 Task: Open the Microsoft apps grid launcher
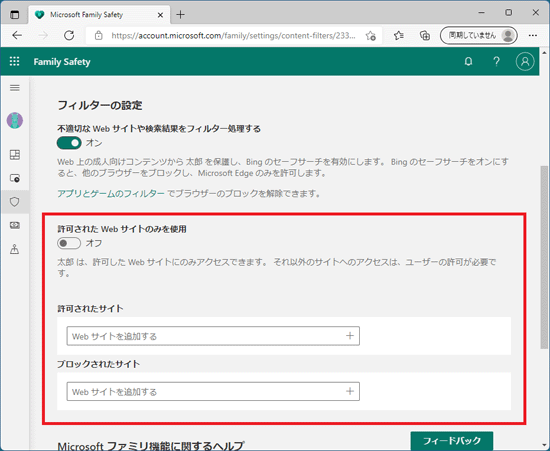[14, 61]
